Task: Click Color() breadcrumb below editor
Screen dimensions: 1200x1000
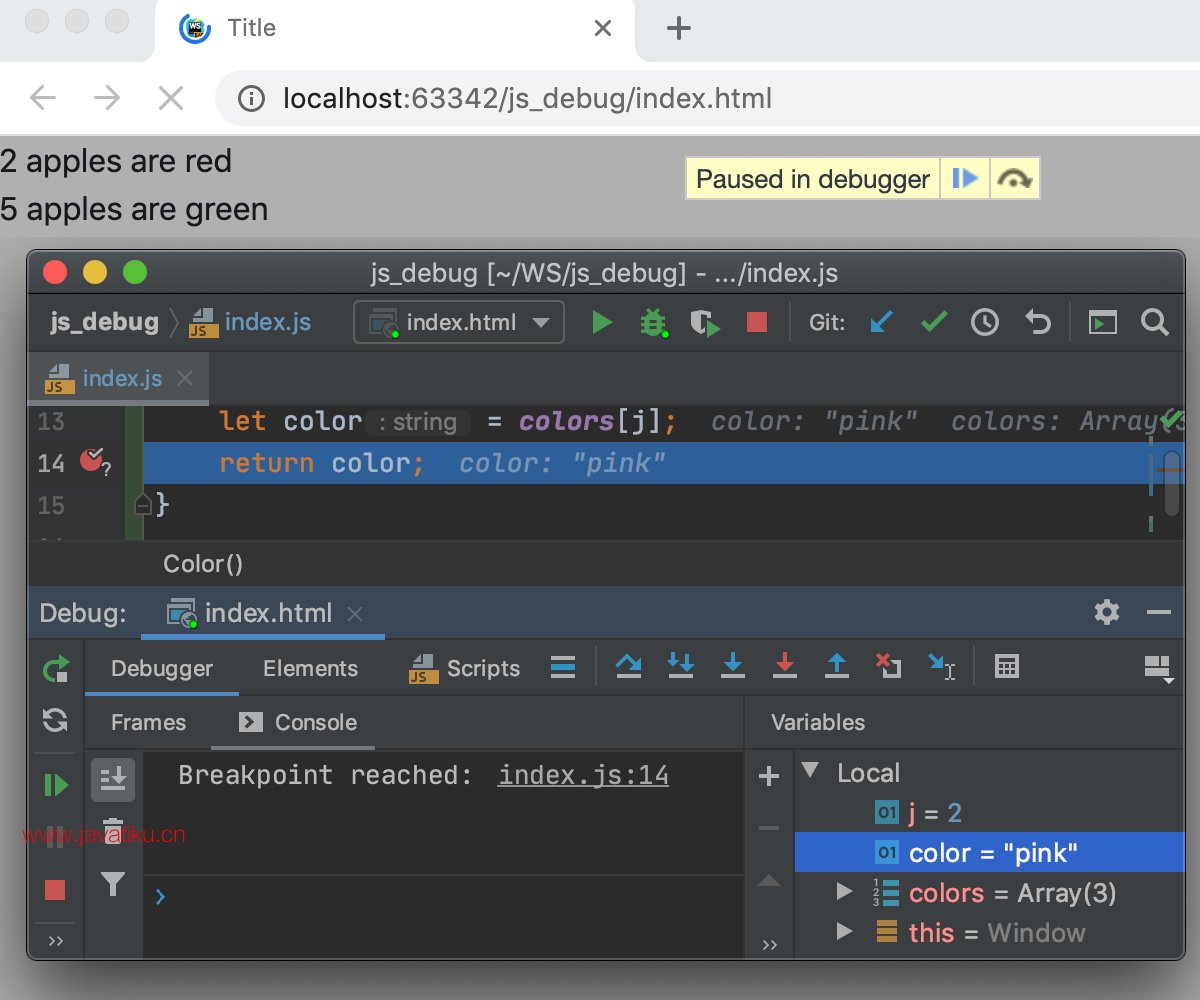Action: (x=203, y=564)
